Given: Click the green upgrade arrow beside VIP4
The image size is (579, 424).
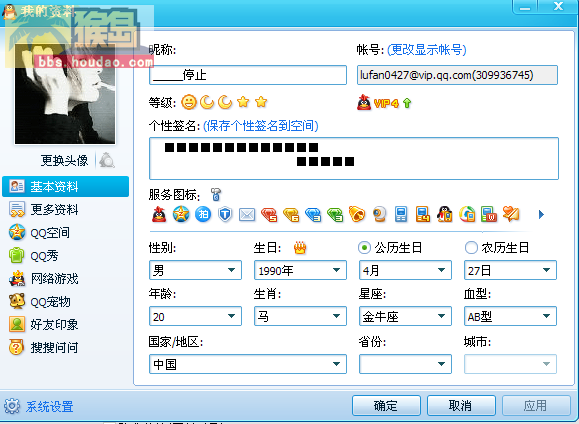Looking at the screenshot, I should click(407, 103).
